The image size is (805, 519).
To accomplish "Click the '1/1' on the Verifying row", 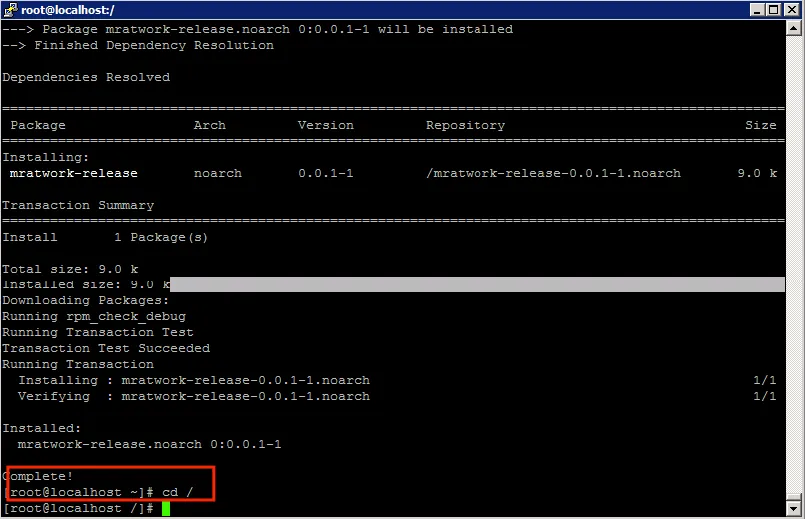I will click(x=764, y=396).
